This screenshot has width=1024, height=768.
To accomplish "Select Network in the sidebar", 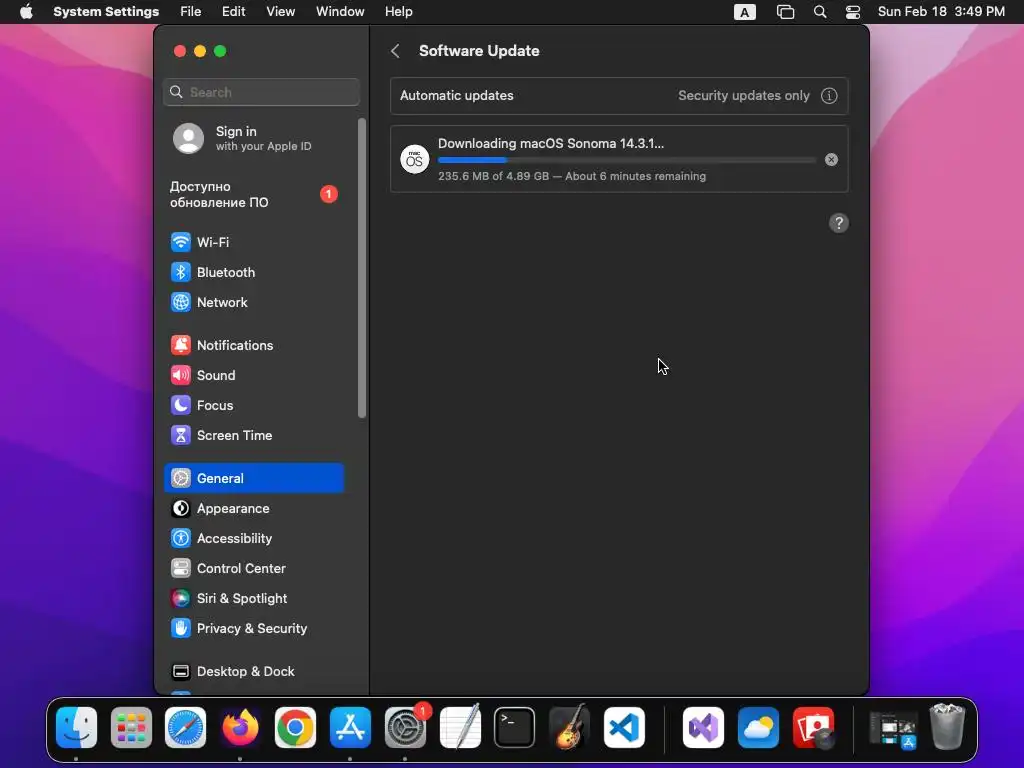I will 254,302.
